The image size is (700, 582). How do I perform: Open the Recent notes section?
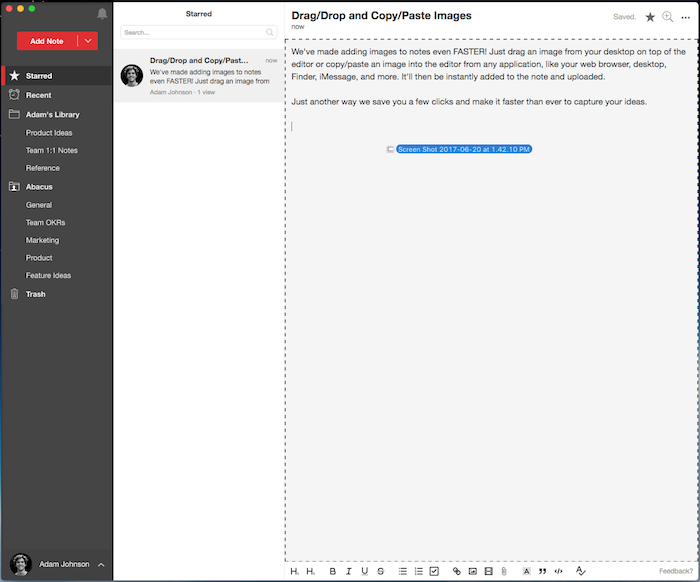click(39, 95)
